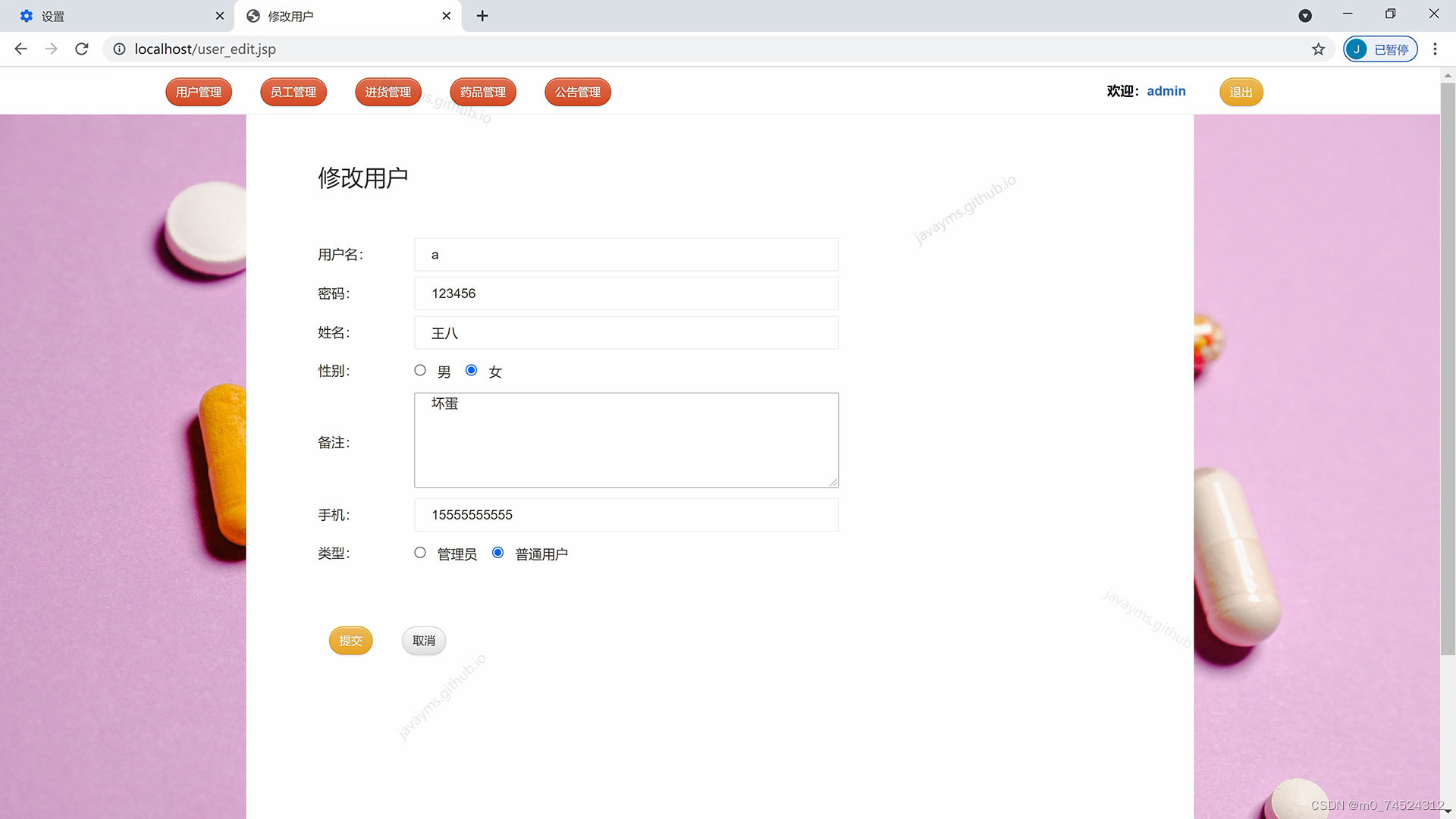Open 公告管理 navigation menu
Viewport: 1456px width, 819px height.
pos(578,92)
